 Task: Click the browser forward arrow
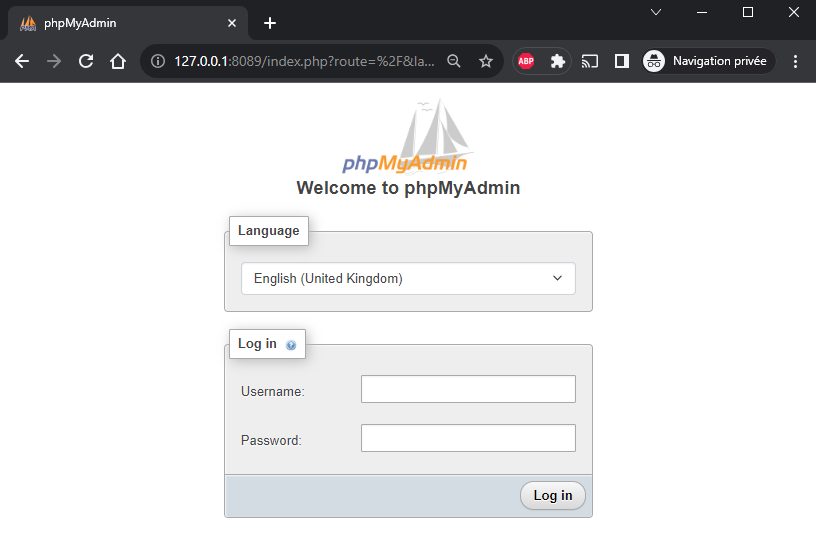(54, 61)
